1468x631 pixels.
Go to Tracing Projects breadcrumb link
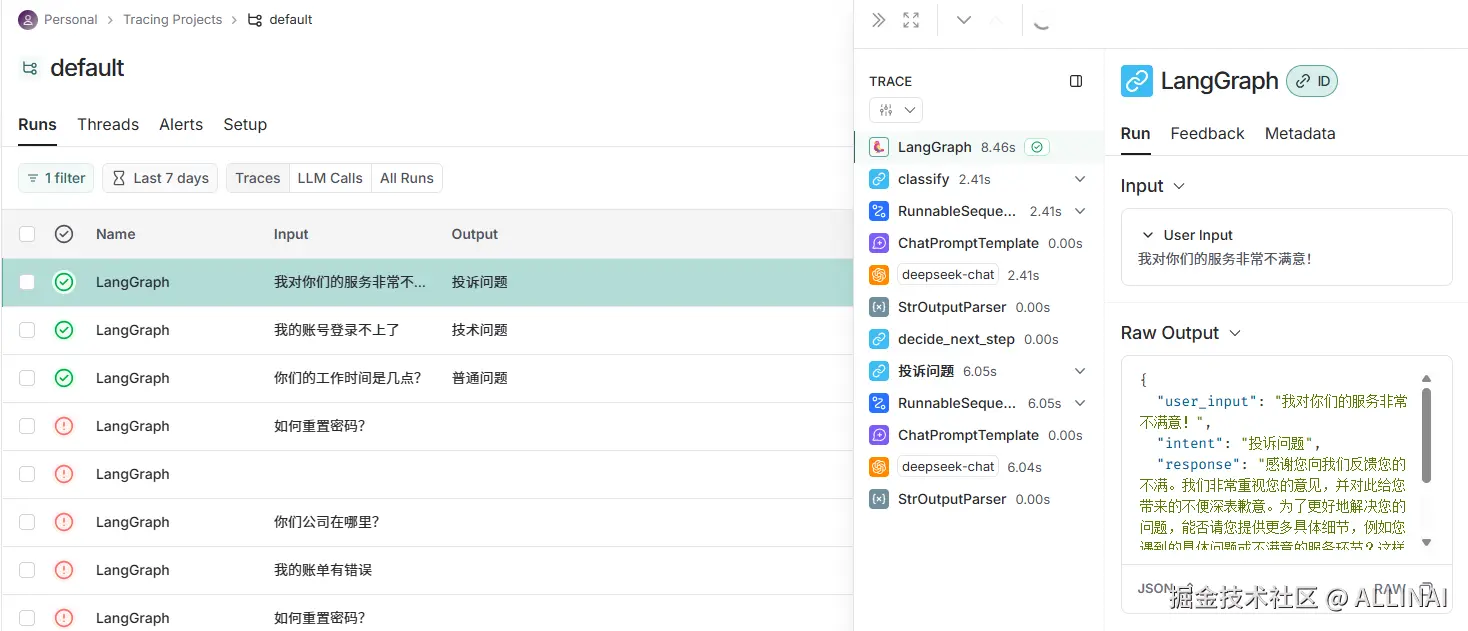pyautogui.click(x=172, y=19)
